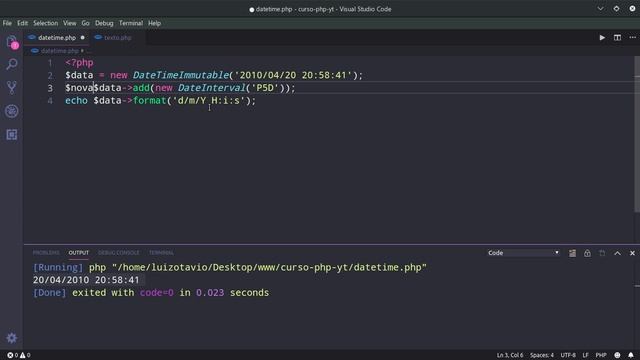Open Source Control view in activity bar
Viewport: 640px width, 360px height.
tap(12, 87)
